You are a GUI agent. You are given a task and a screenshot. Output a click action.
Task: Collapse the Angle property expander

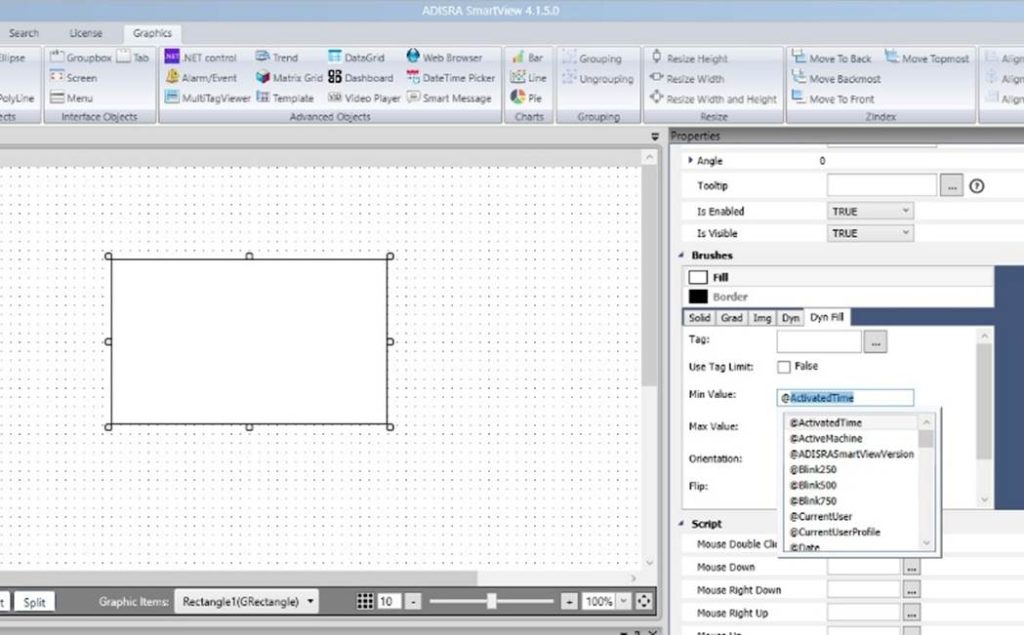690,160
